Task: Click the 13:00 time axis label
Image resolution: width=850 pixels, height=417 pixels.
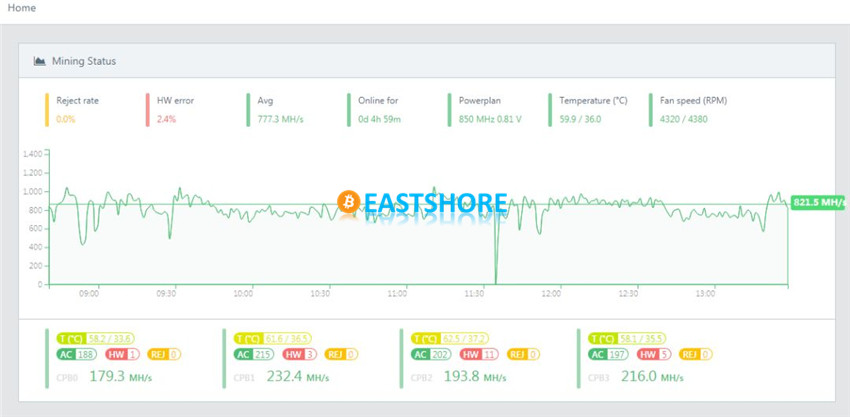Action: tap(705, 294)
